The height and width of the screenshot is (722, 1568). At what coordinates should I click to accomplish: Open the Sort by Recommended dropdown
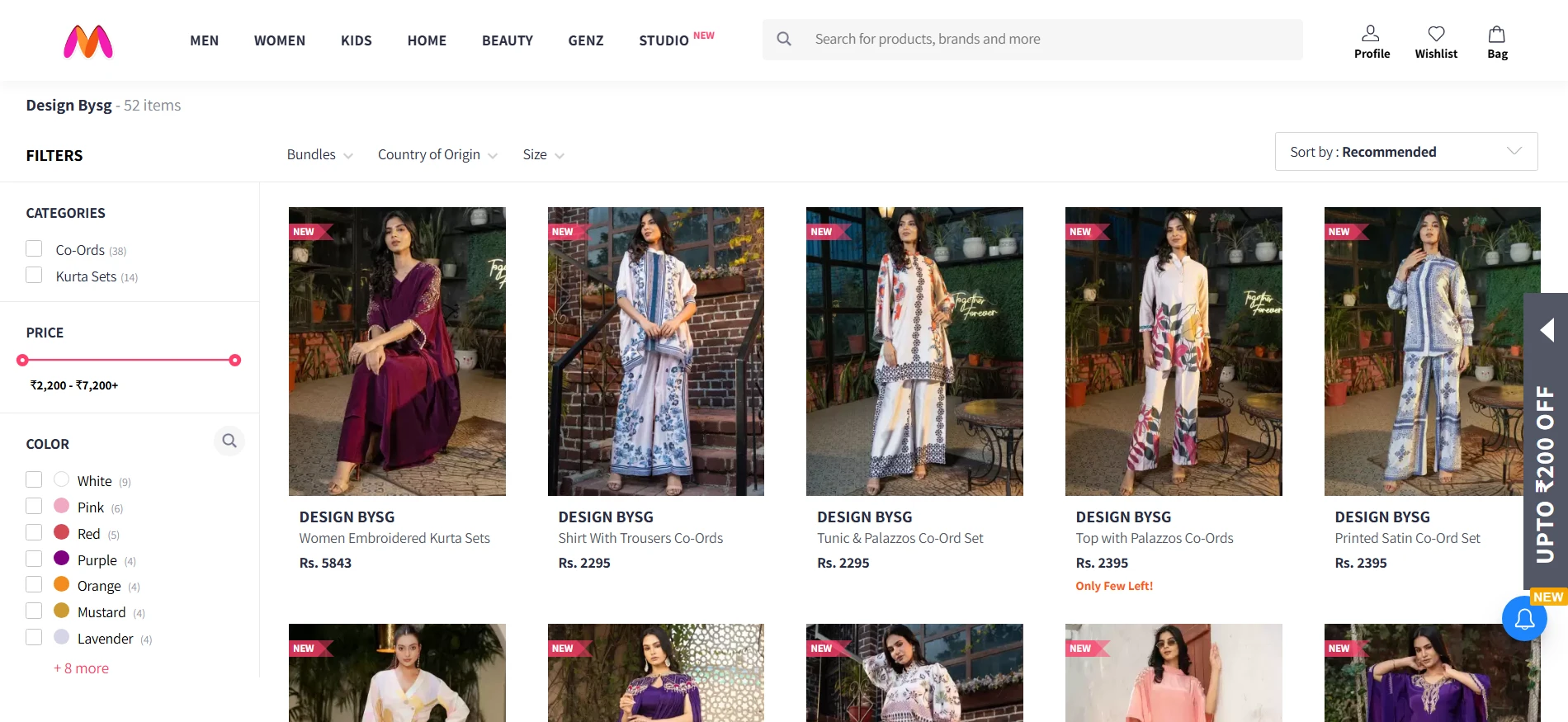click(x=1405, y=152)
